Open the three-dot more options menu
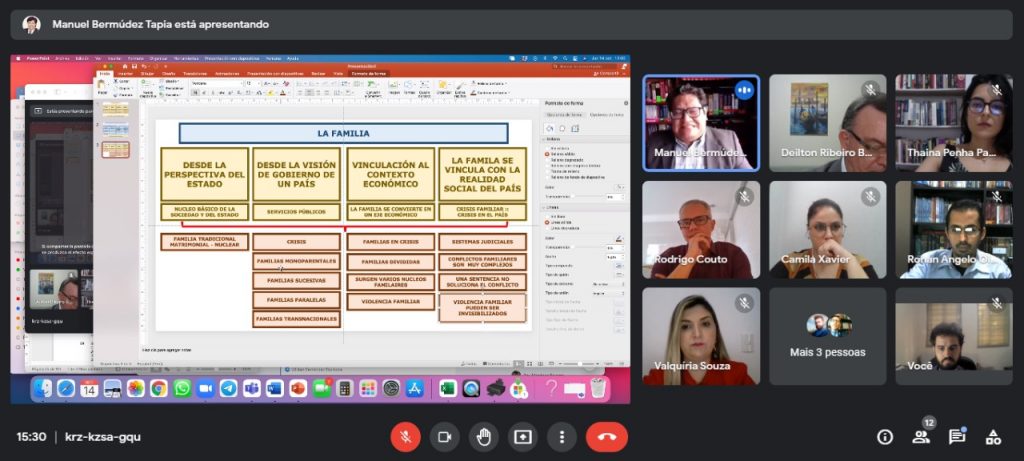 pyautogui.click(x=561, y=437)
